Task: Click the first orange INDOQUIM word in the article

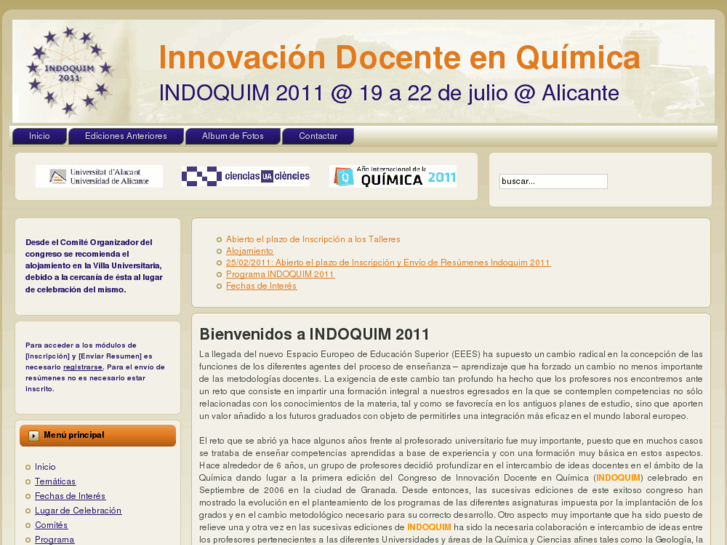Action: (618, 478)
